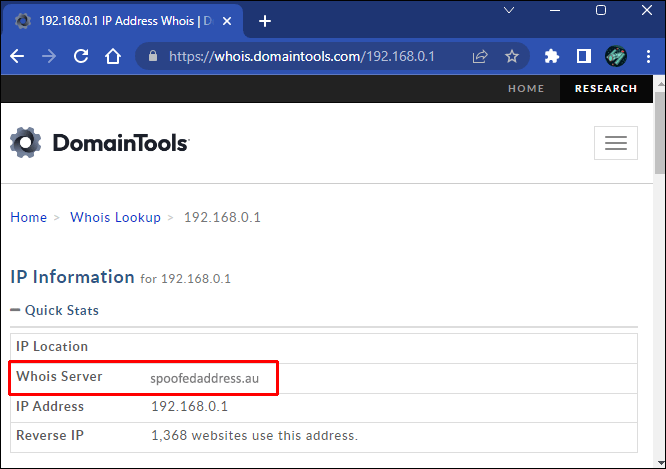This screenshot has height=469, width=666.
Task: Open a new browser tab
Action: click(x=265, y=21)
